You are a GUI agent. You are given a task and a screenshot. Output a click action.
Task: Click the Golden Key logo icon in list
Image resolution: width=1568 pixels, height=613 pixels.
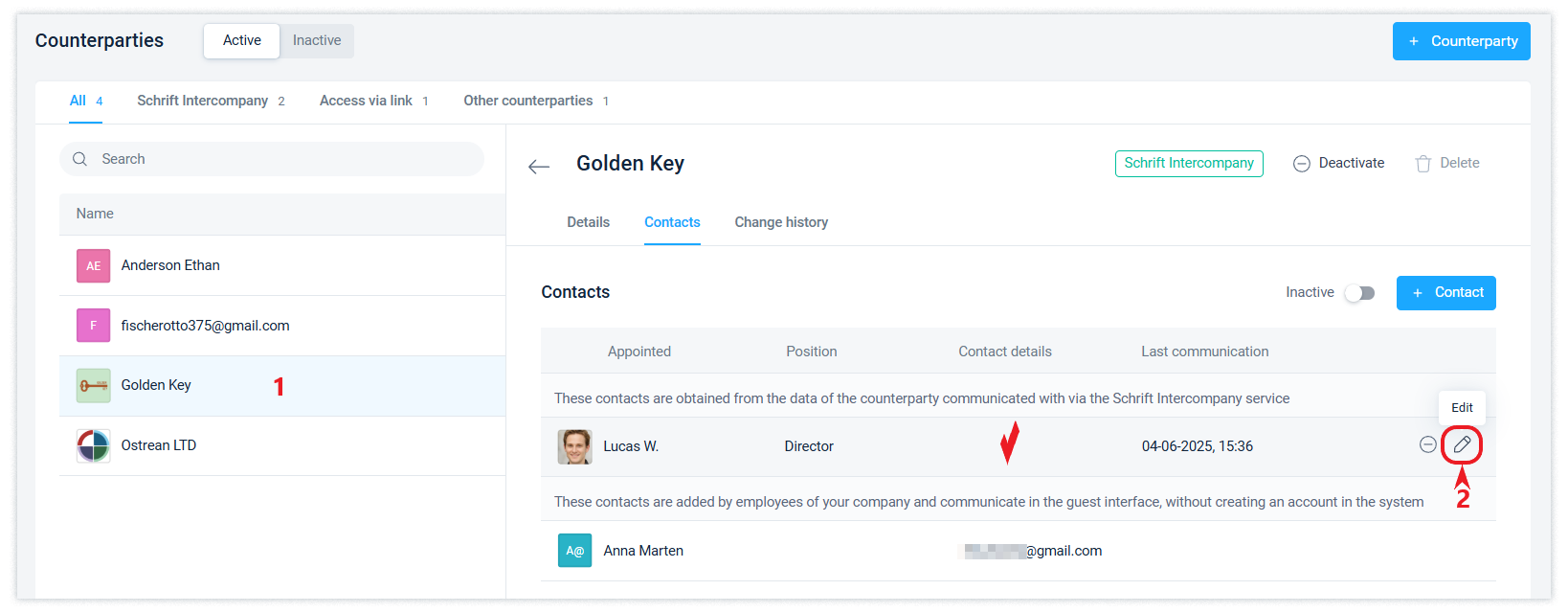[94, 386]
